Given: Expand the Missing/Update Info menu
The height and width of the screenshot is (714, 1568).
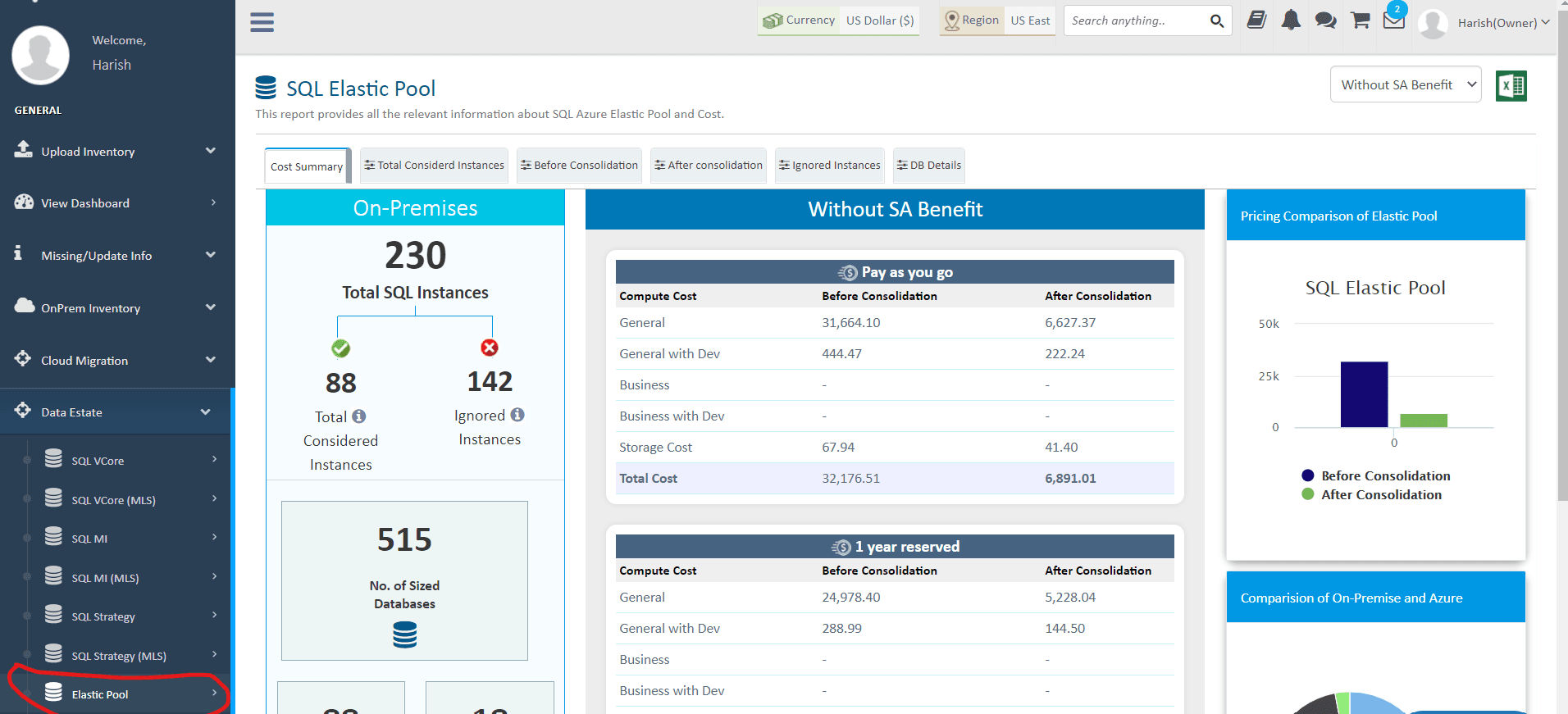Looking at the screenshot, I should pos(117,256).
